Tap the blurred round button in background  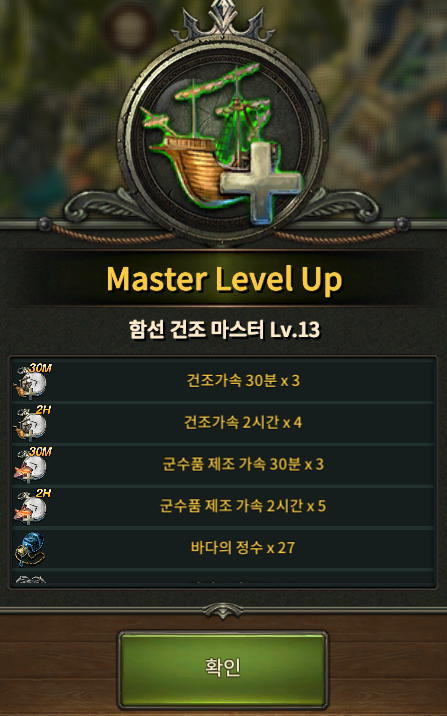click(130, 27)
